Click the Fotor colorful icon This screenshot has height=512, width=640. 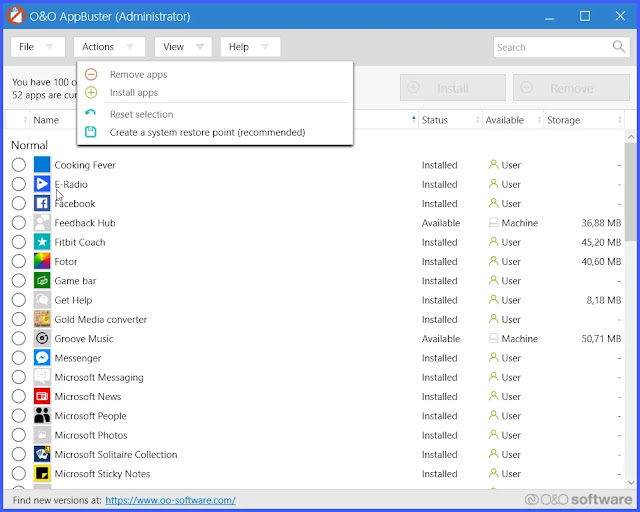[x=42, y=261]
